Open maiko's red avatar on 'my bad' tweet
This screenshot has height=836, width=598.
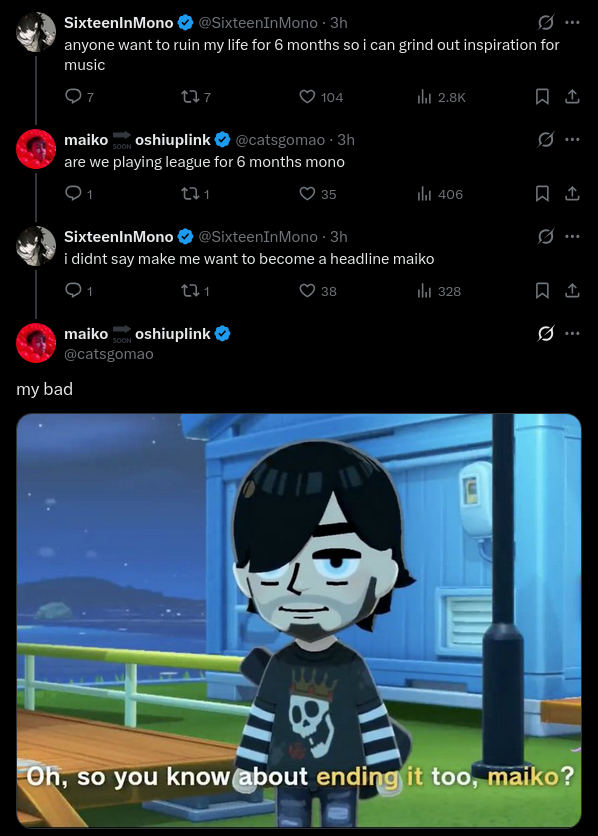click(36, 343)
